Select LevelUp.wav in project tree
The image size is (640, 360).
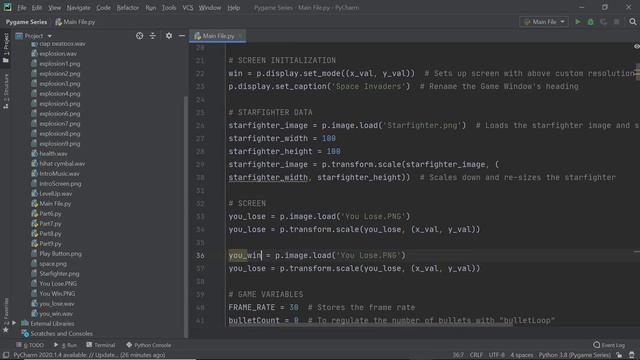point(56,193)
